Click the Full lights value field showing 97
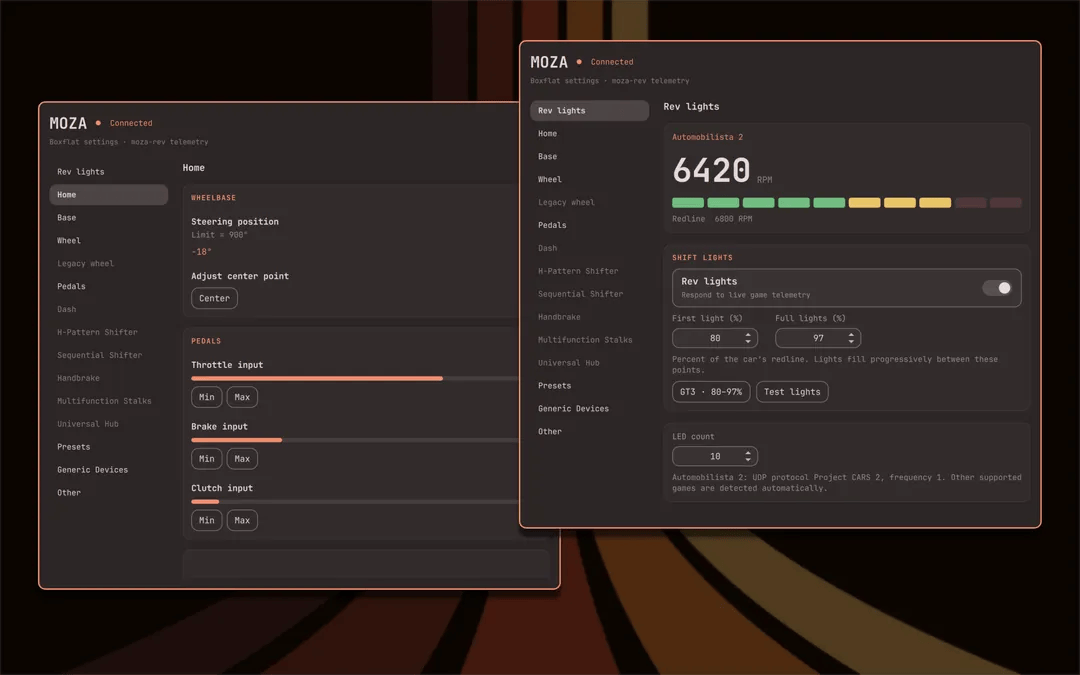This screenshot has height=675, width=1080. point(818,338)
